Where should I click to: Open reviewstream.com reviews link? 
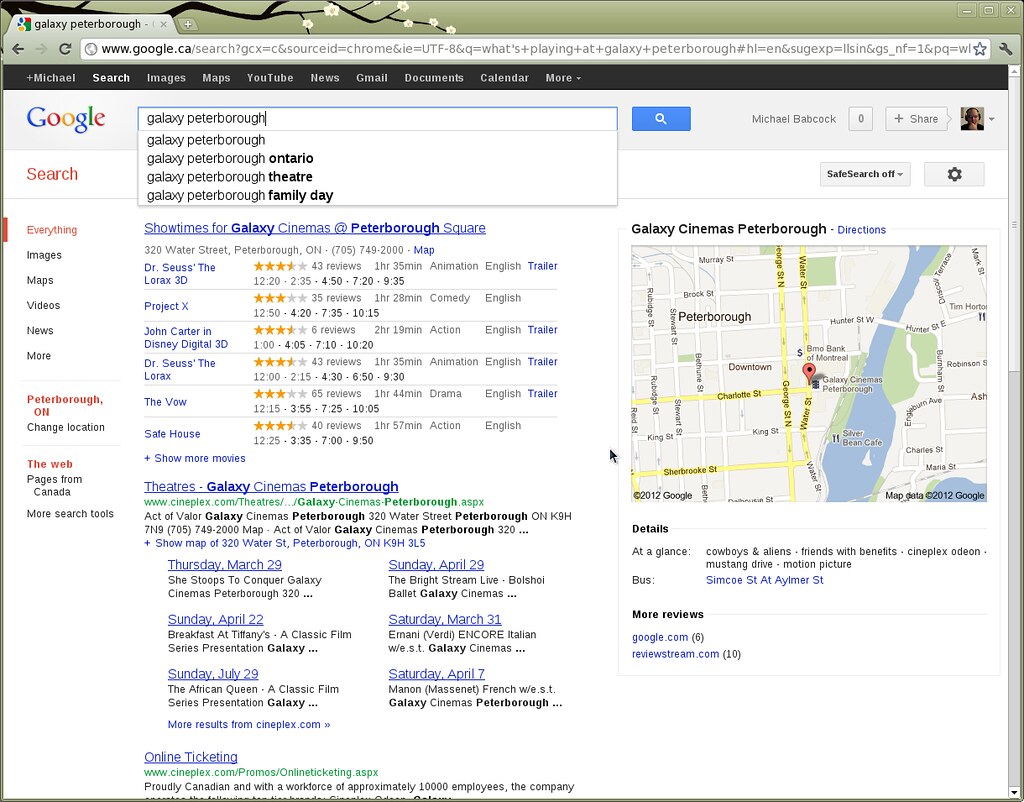pos(675,654)
